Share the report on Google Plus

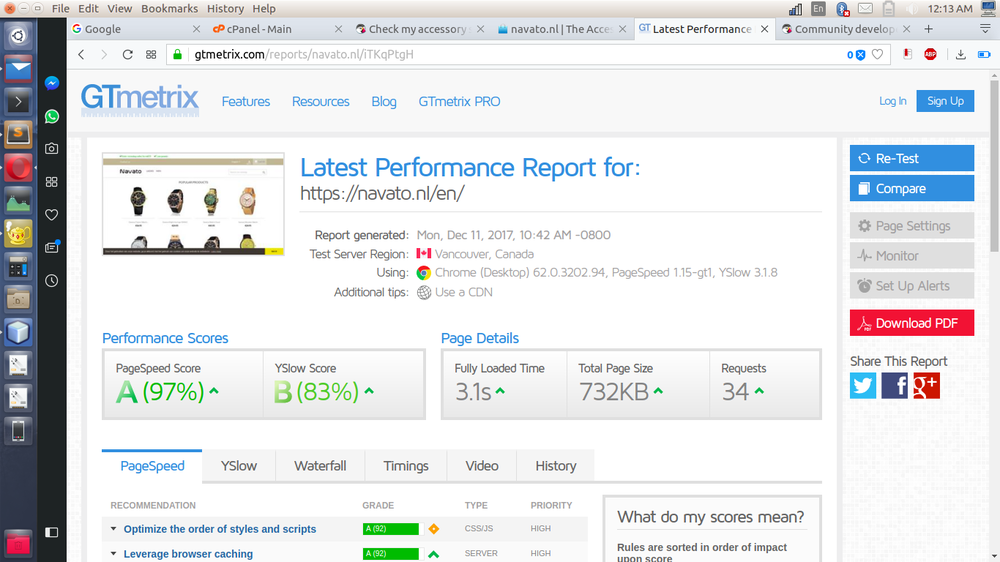coord(926,386)
